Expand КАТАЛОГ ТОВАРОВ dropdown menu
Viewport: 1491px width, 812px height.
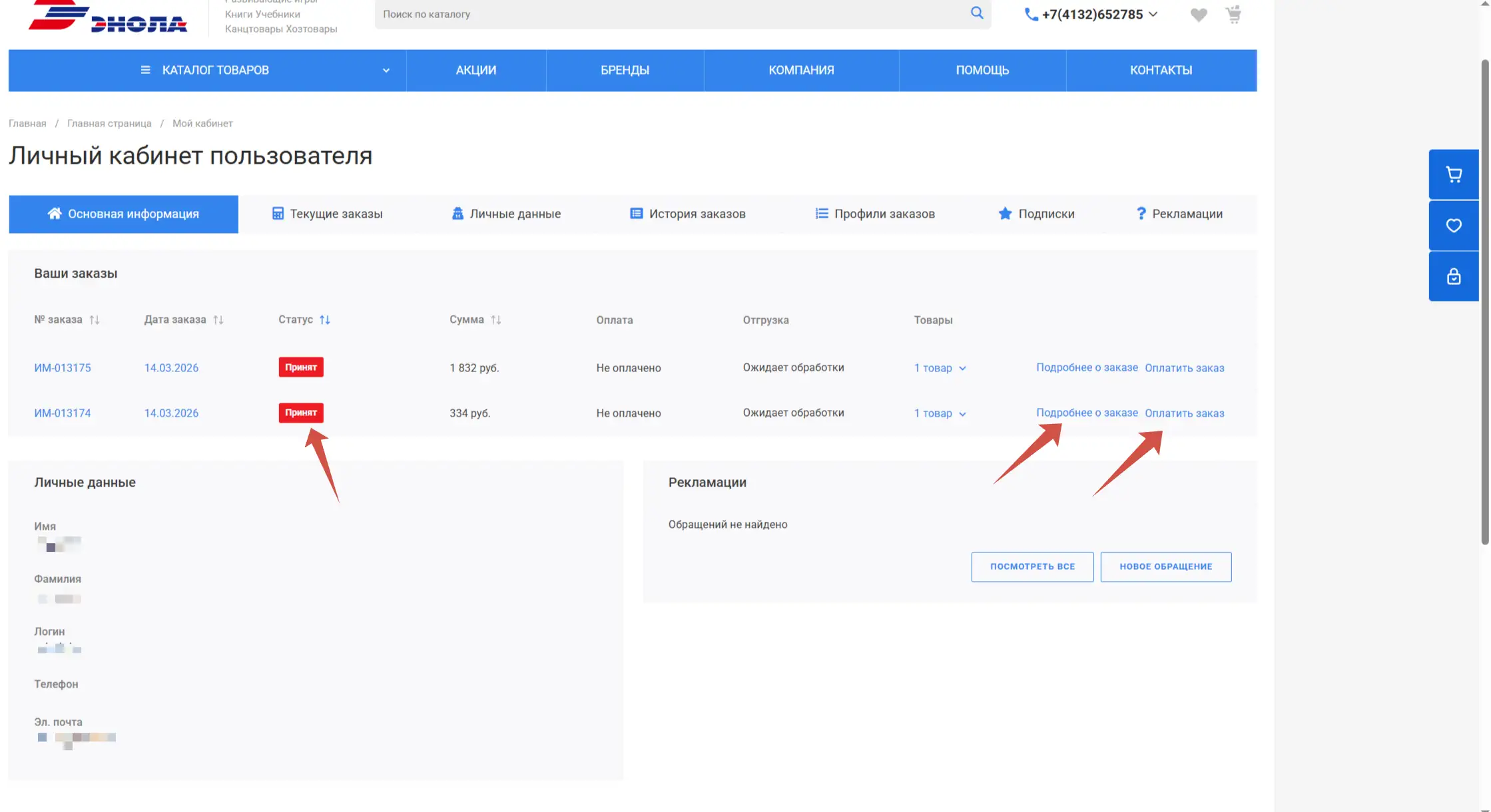click(x=386, y=71)
